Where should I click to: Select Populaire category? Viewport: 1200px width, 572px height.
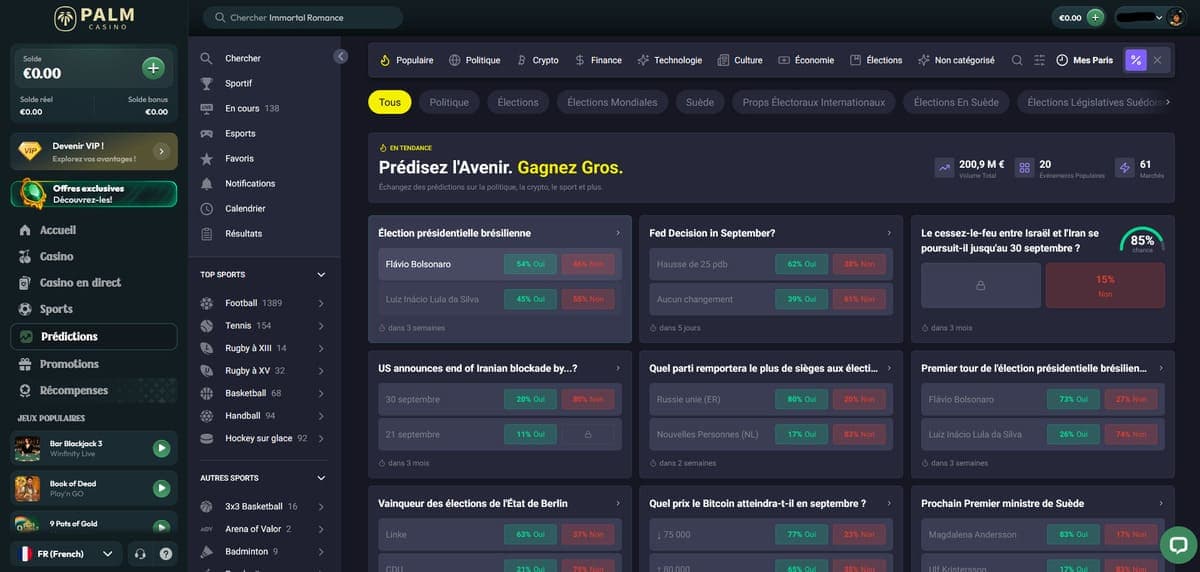[x=406, y=60]
